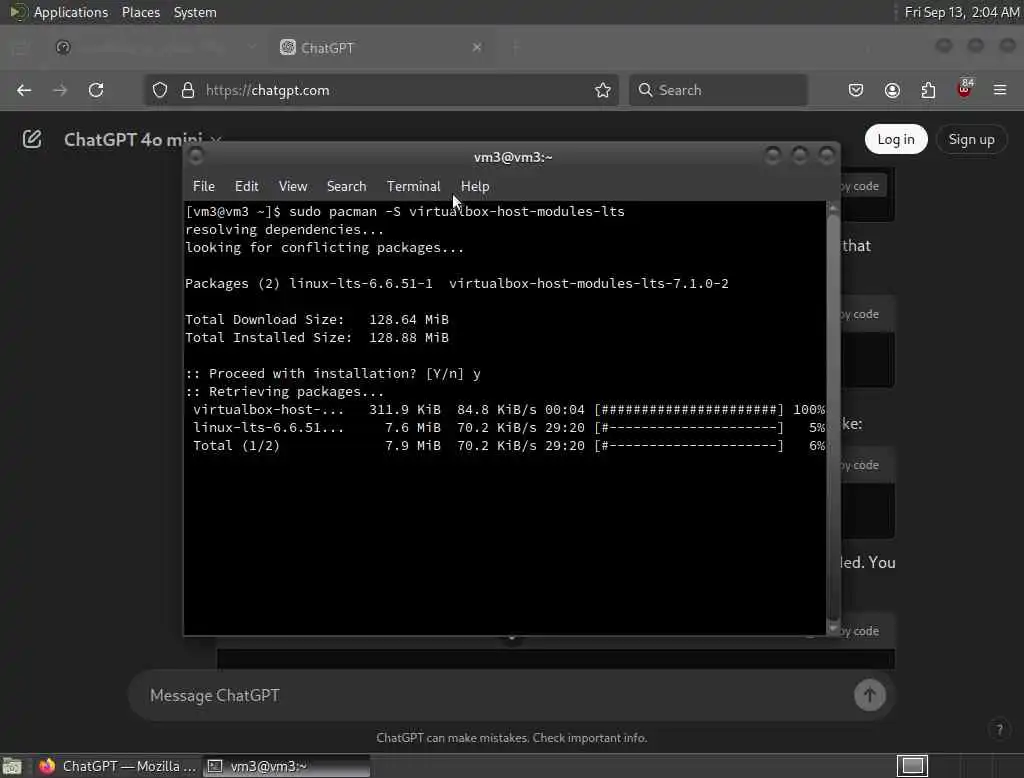The width and height of the screenshot is (1024, 778).
Task: Click the 'Packages (2)' line in terminal
Action: tap(456, 284)
